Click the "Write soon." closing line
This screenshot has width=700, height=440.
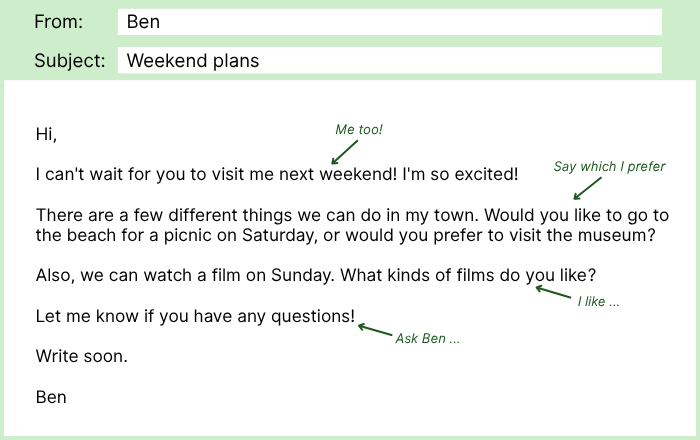click(x=81, y=356)
